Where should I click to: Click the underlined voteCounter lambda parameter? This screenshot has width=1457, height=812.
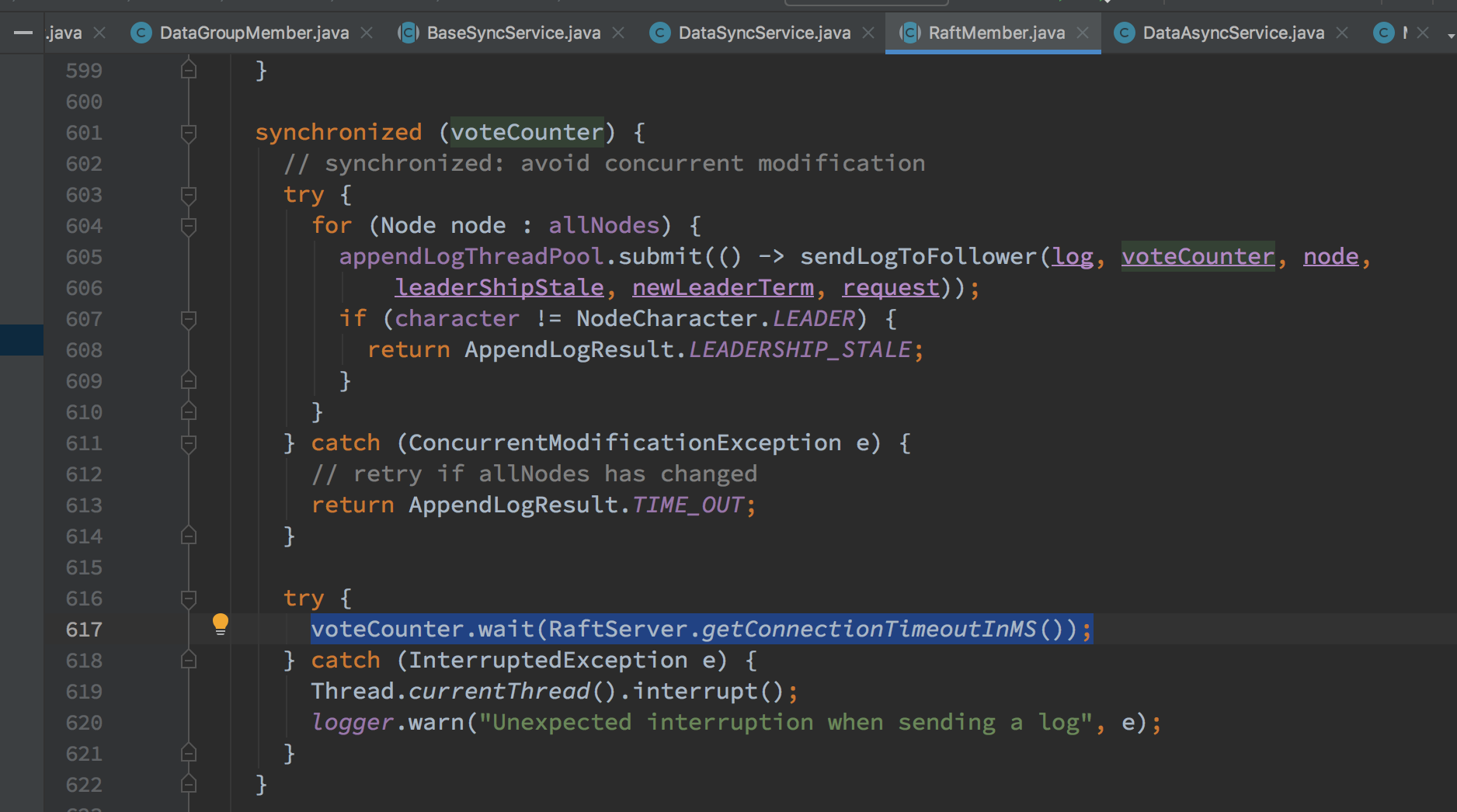pos(1198,256)
